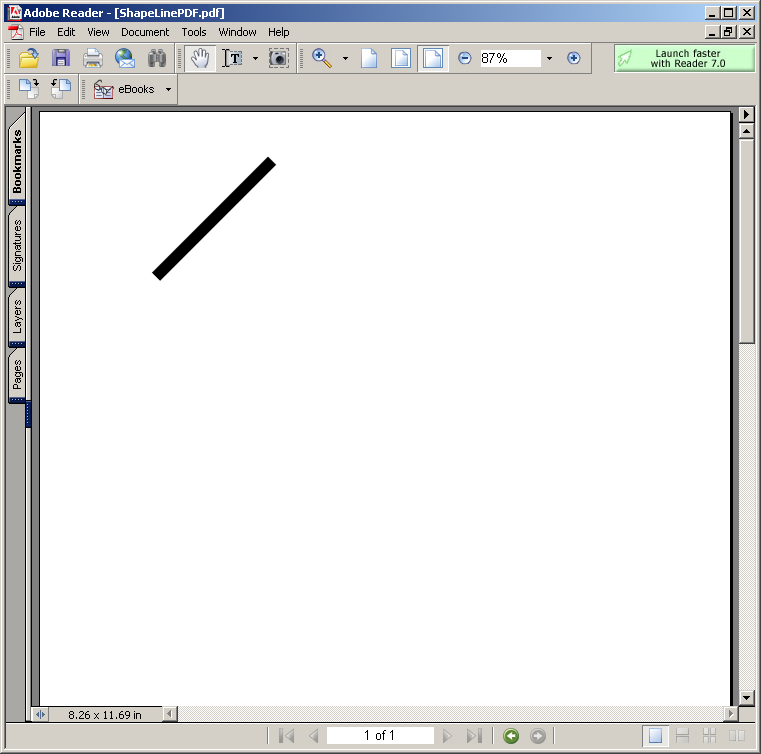This screenshot has height=754, width=761.
Task: Switch to the Pages side tab
Action: tap(17, 374)
